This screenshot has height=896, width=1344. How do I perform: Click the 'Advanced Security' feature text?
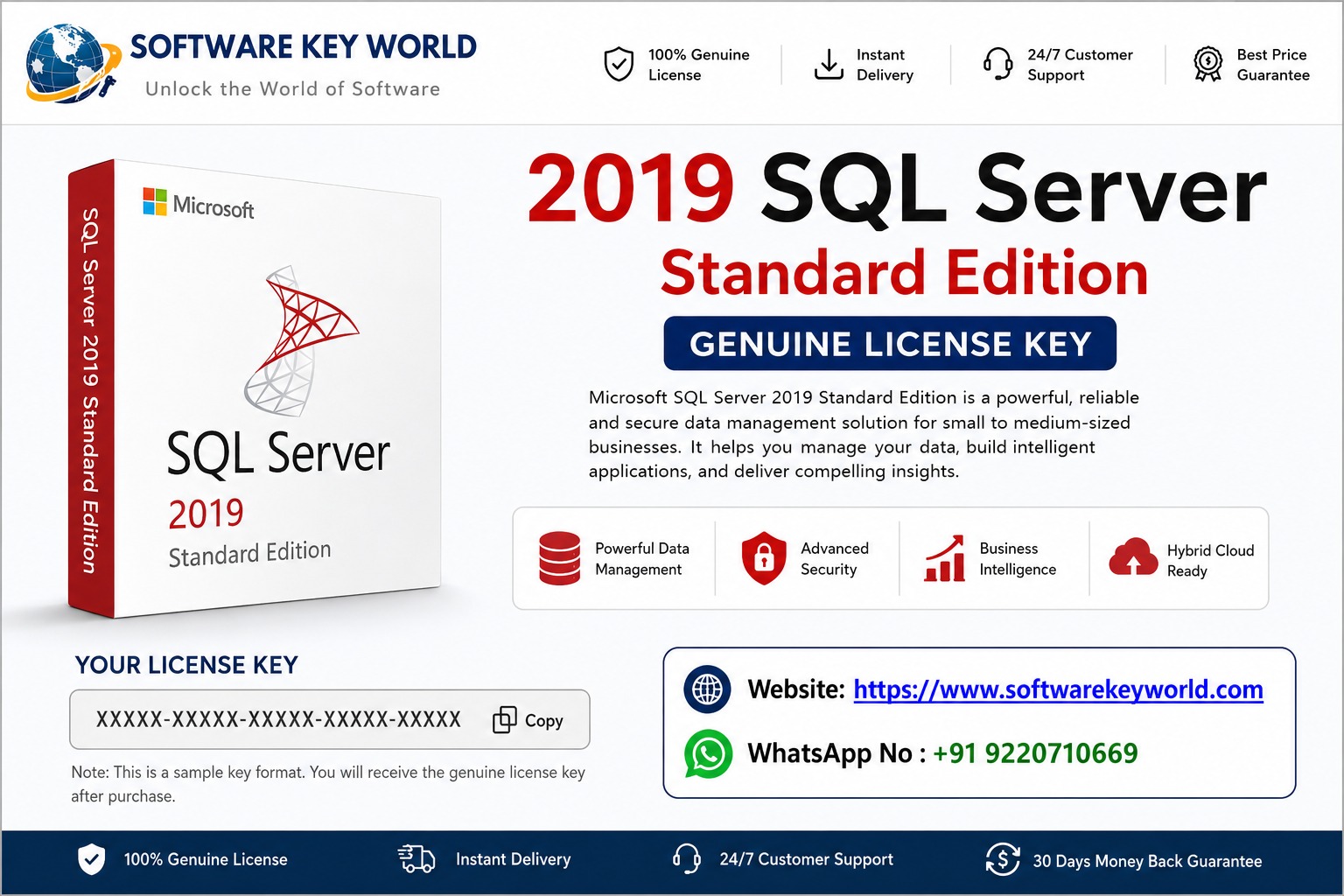coord(835,558)
